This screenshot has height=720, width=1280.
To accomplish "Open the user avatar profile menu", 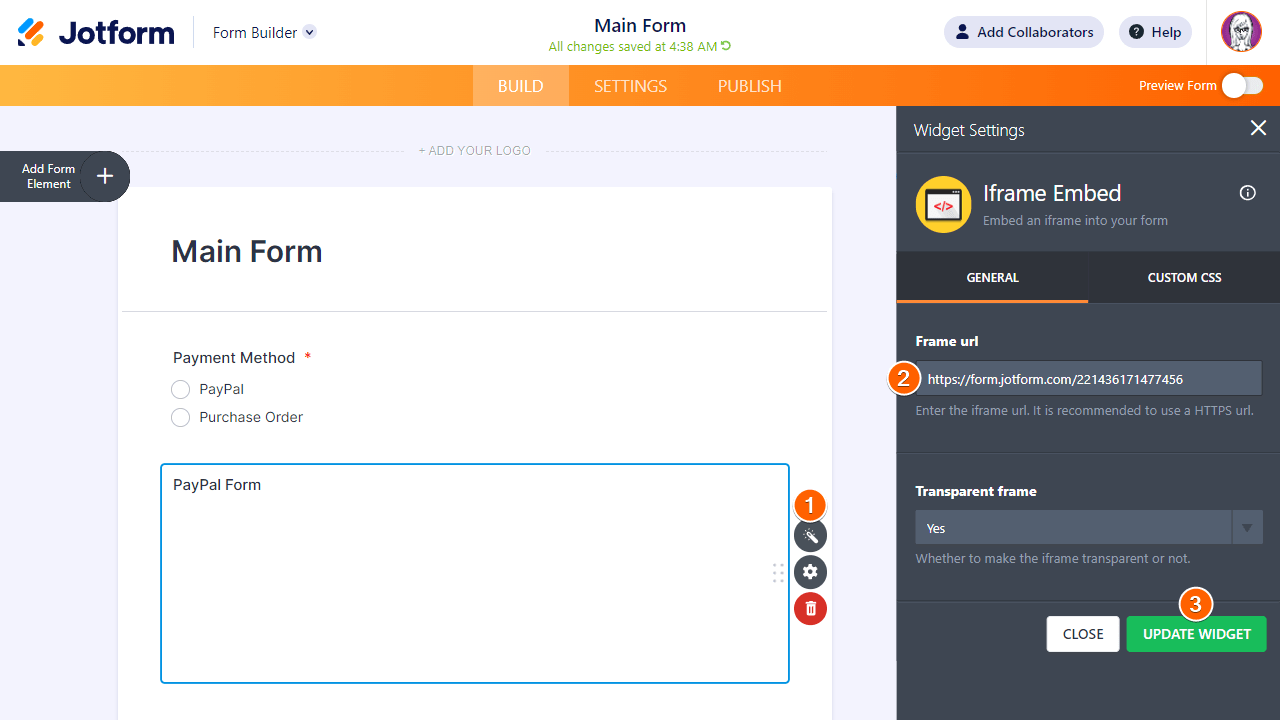I will tap(1241, 32).
